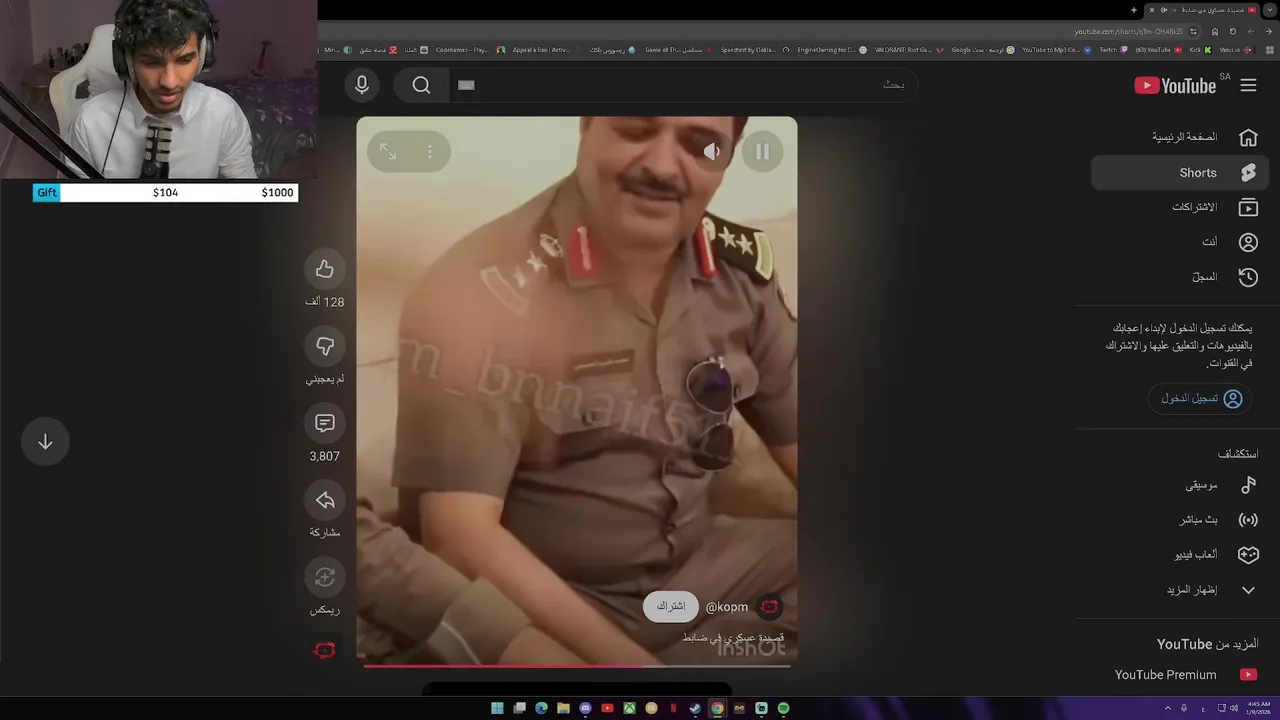Image resolution: width=1280 pixels, height=720 pixels.
Task: Open the History sidebar item
Action: click(1180, 277)
